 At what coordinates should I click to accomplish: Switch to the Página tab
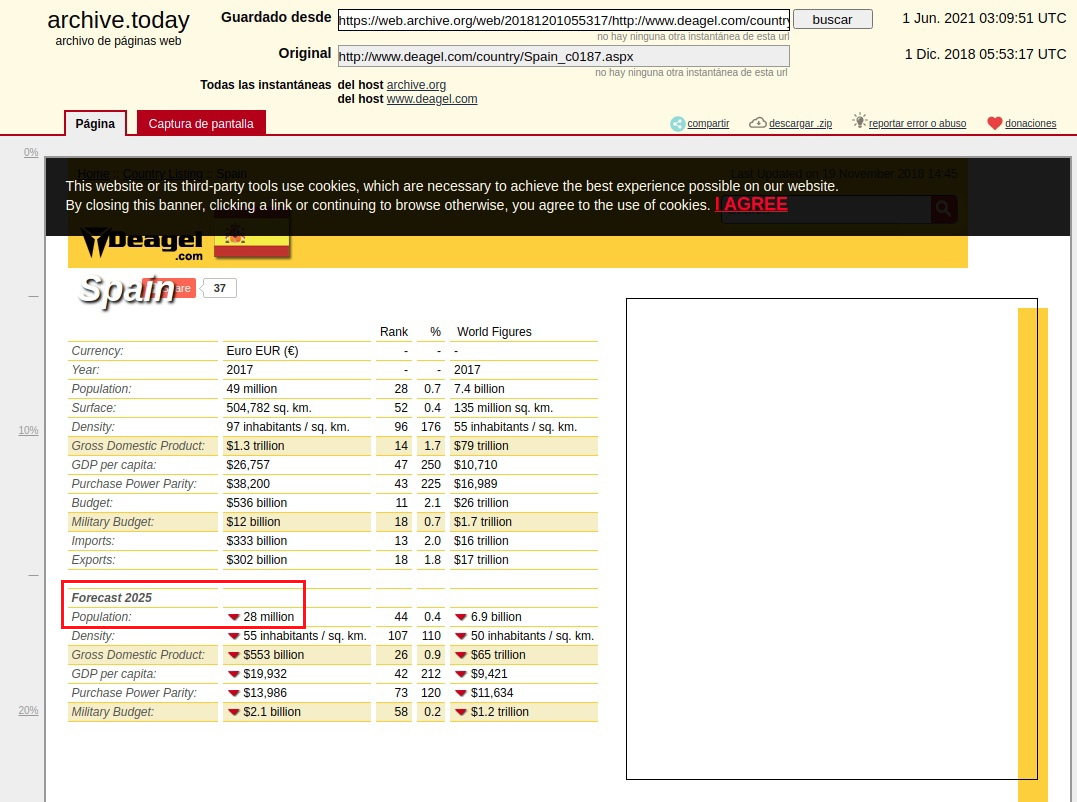coord(95,124)
